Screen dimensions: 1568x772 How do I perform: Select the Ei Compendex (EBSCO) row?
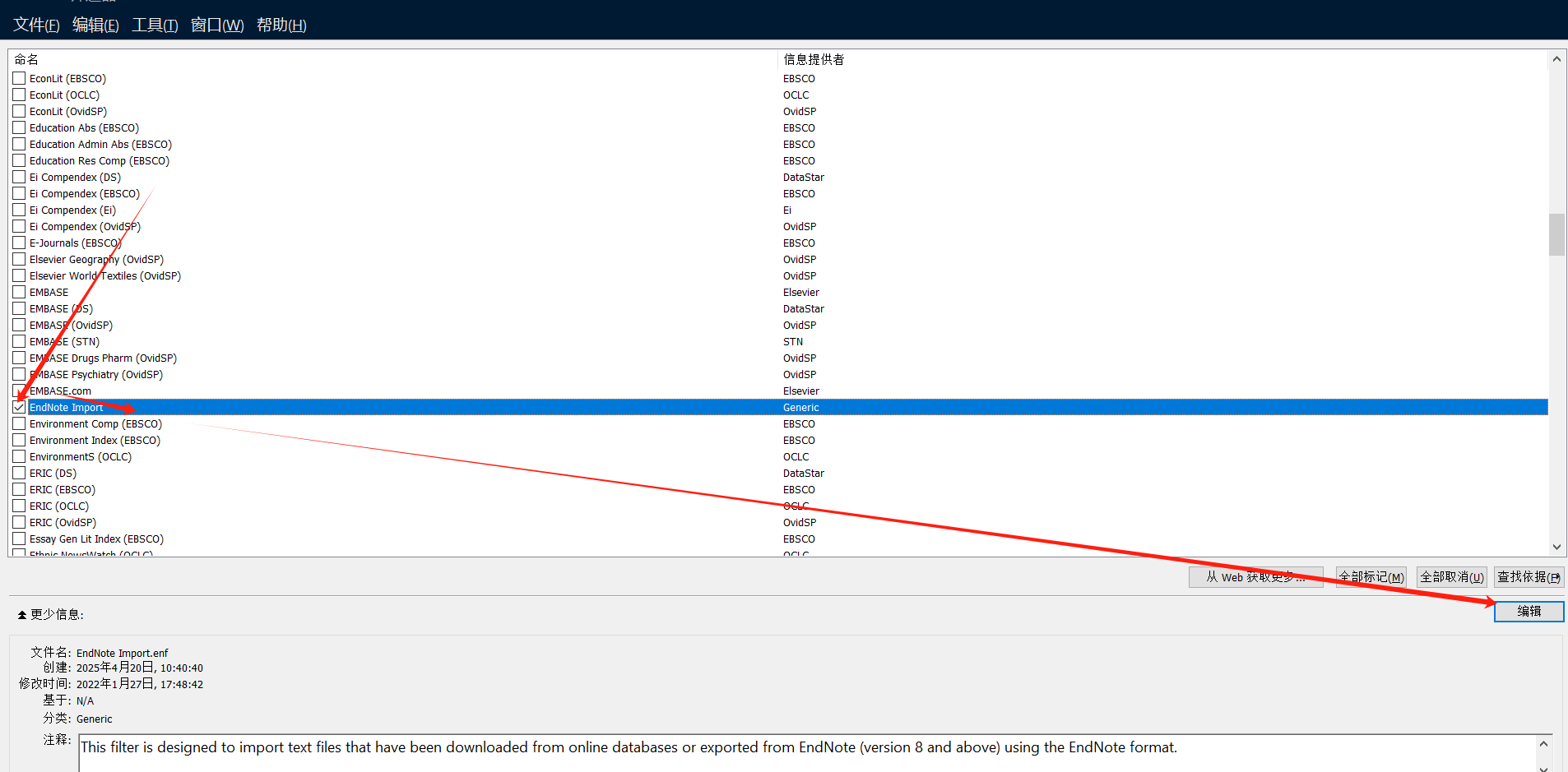tap(779, 193)
